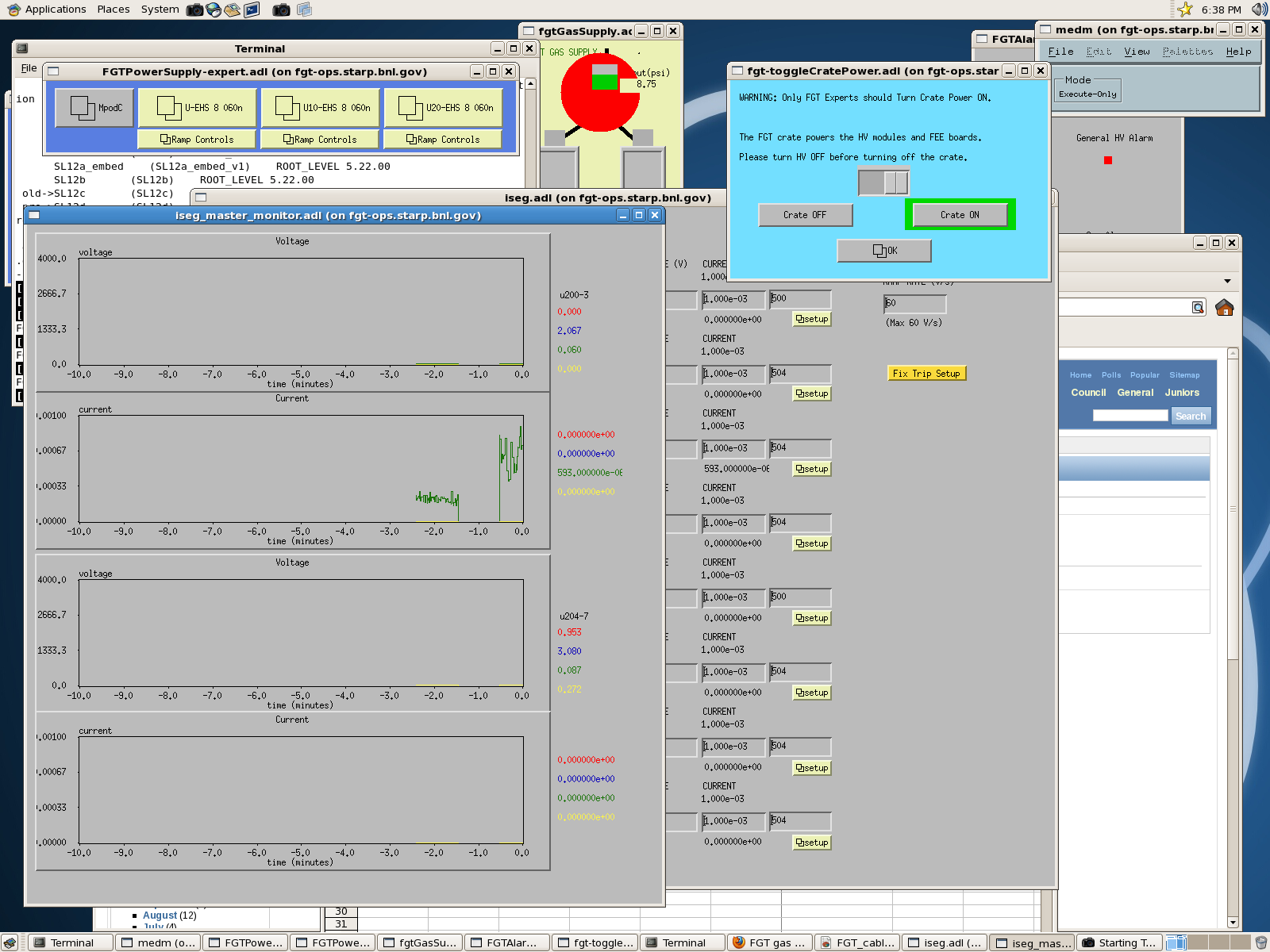Click ramp rate field showing 60
The width and height of the screenshot is (1270, 952).
(x=915, y=304)
